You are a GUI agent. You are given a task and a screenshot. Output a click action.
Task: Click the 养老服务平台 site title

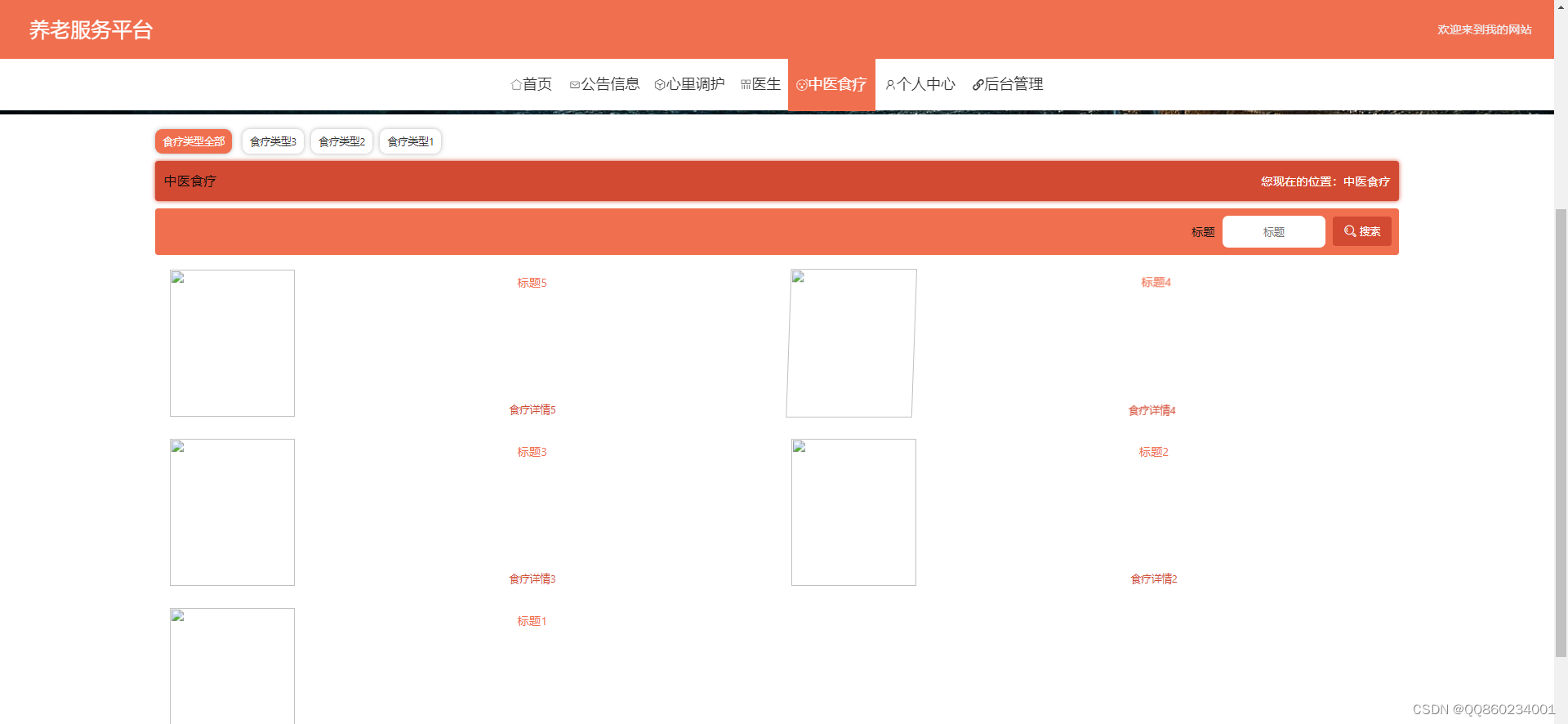(x=91, y=29)
